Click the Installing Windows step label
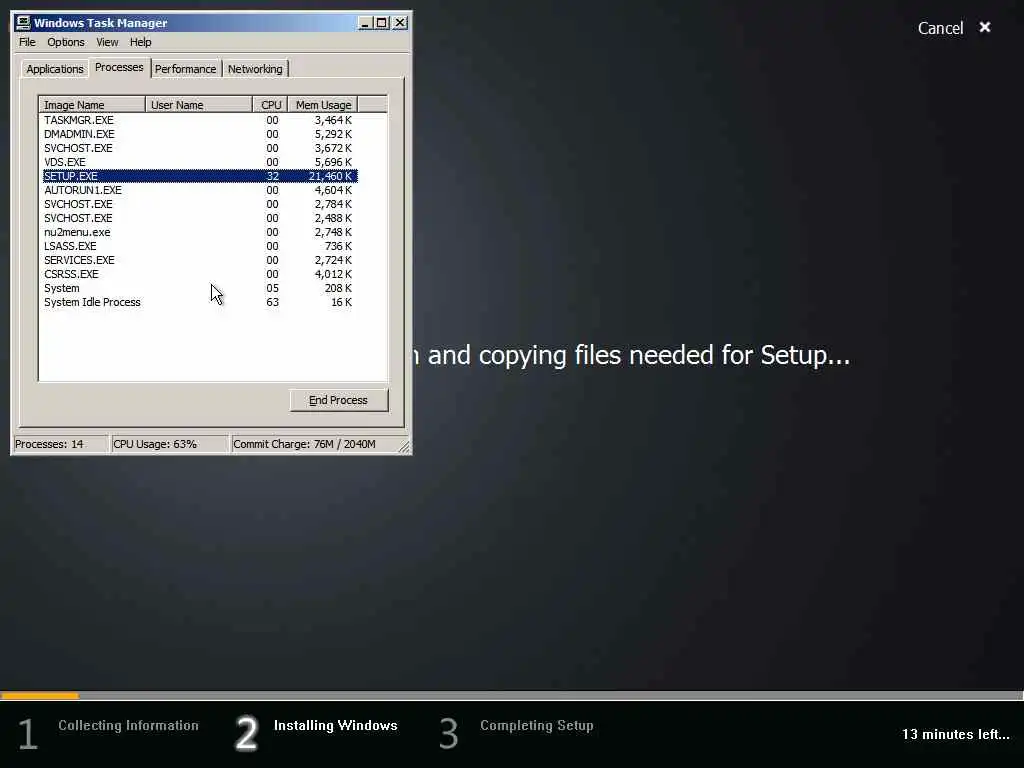This screenshot has height=768, width=1024. [x=336, y=726]
